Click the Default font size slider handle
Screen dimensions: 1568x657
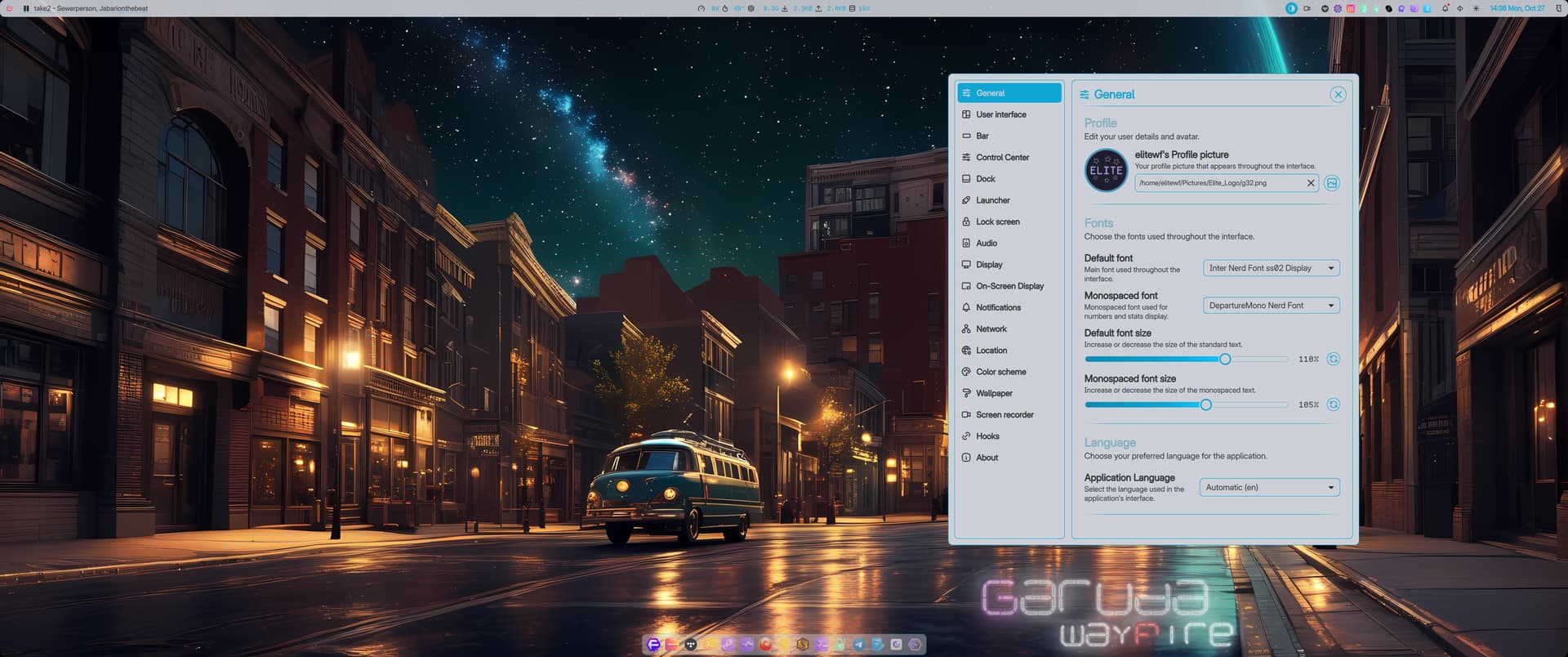1224,360
